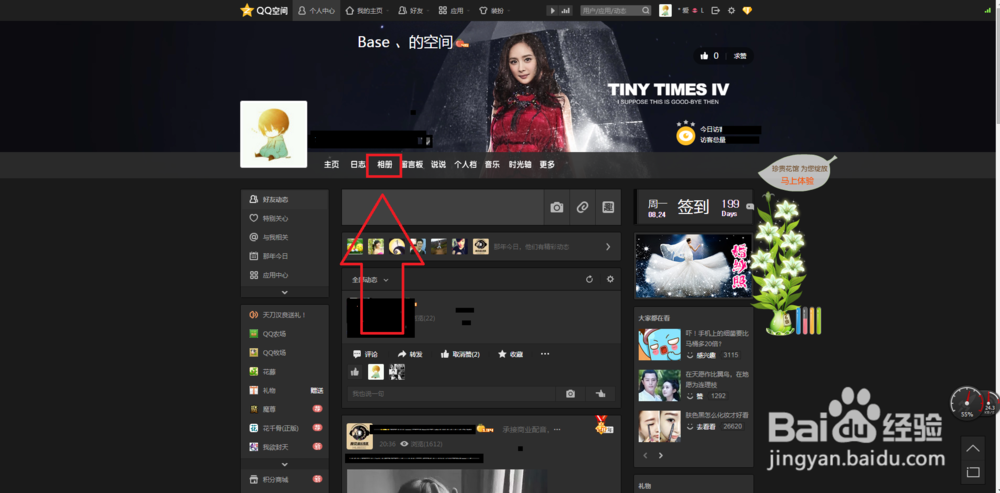Click the logout icon in top bar

point(716,11)
